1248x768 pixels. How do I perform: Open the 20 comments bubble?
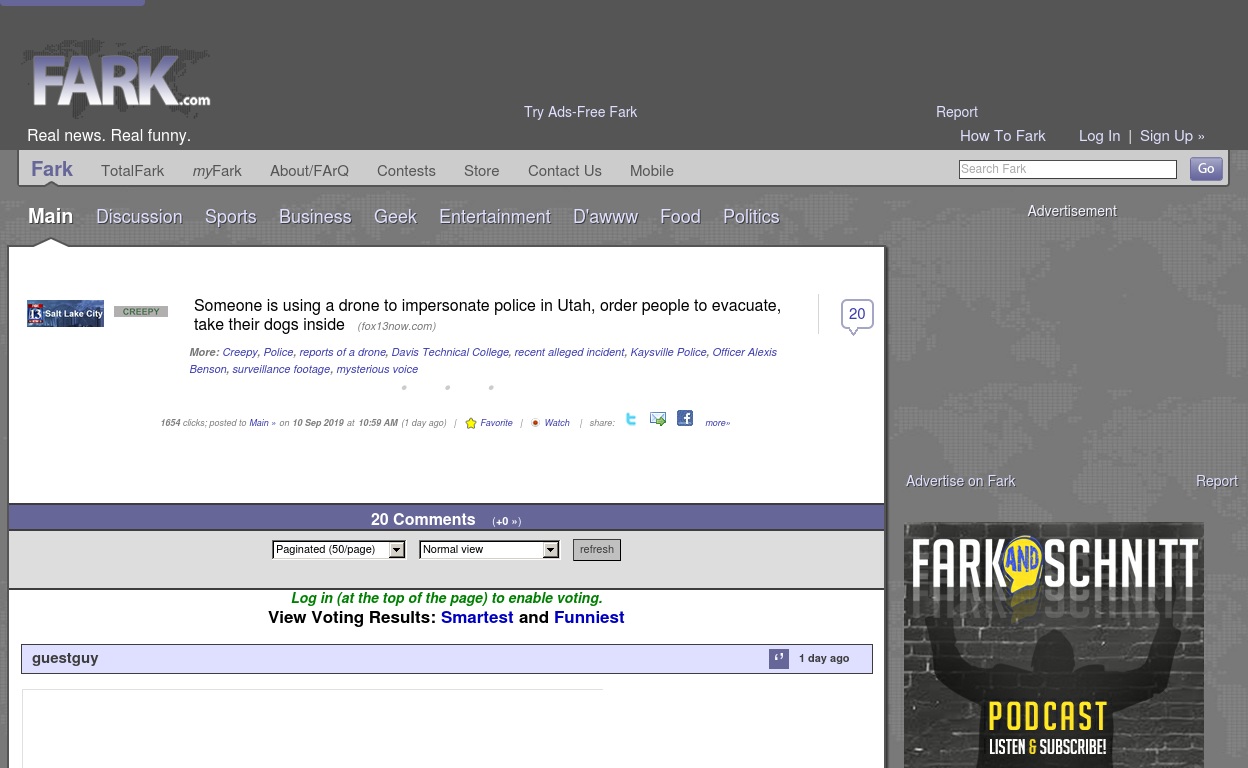pos(857,315)
